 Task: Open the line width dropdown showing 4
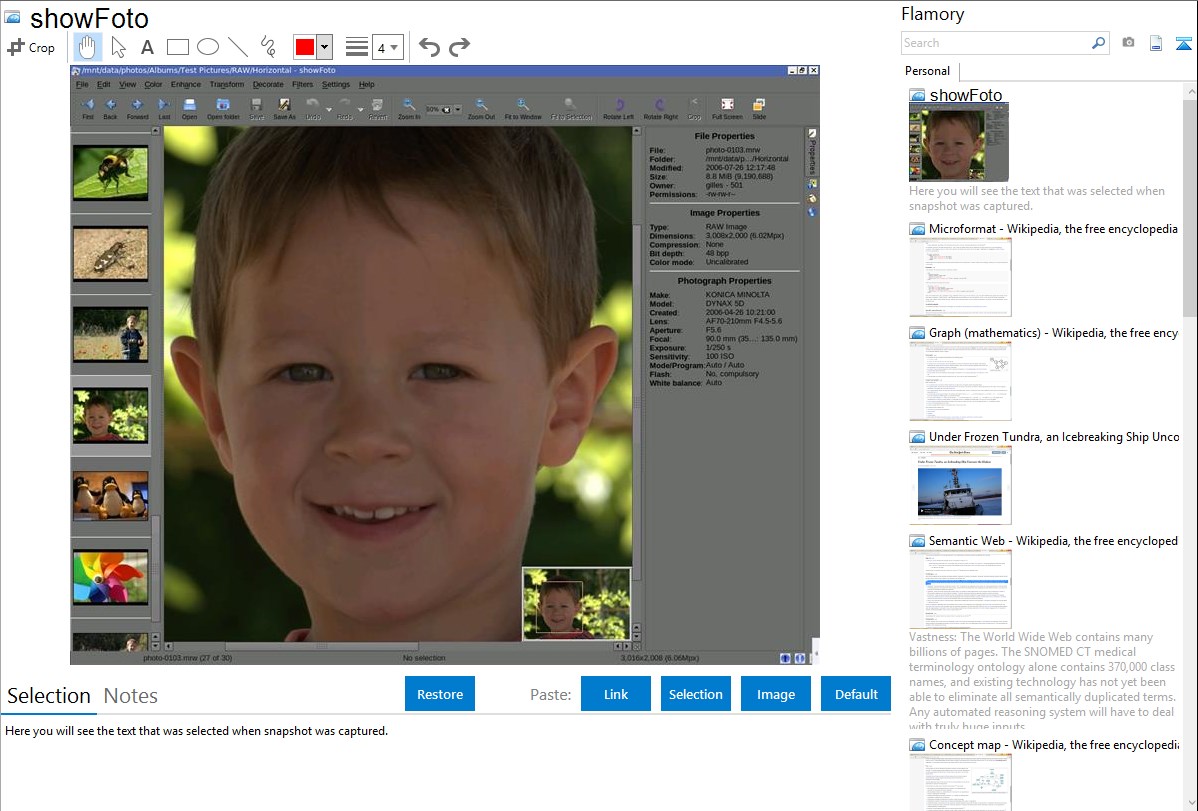387,47
